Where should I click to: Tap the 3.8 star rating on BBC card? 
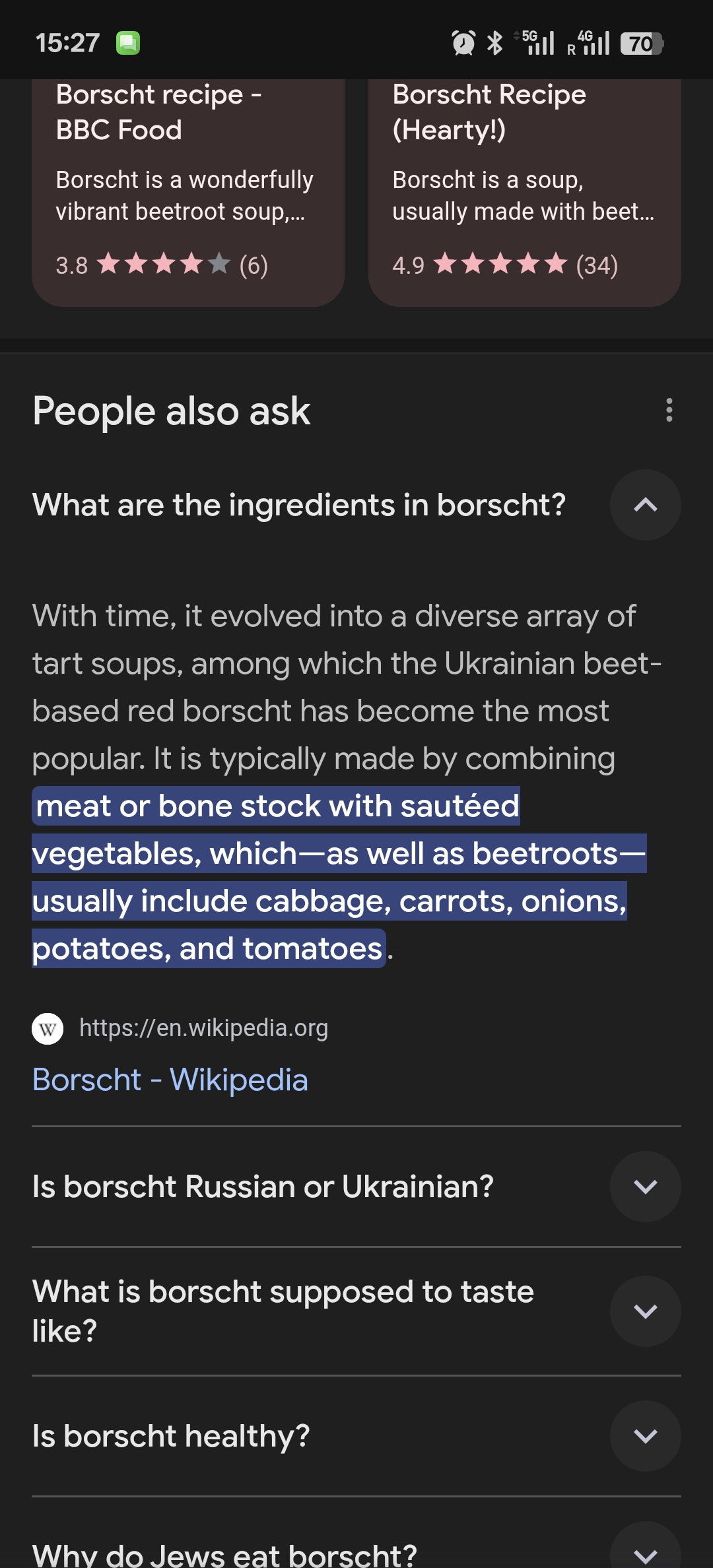coord(162,265)
